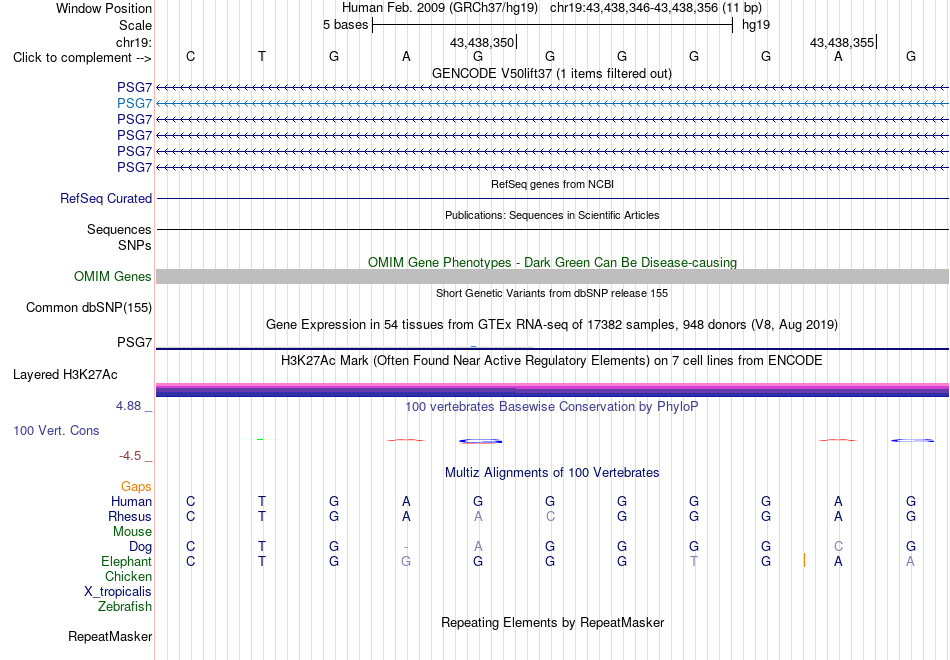Select the light-blue PSG7 transcript label
The image size is (950, 660).
135,104
